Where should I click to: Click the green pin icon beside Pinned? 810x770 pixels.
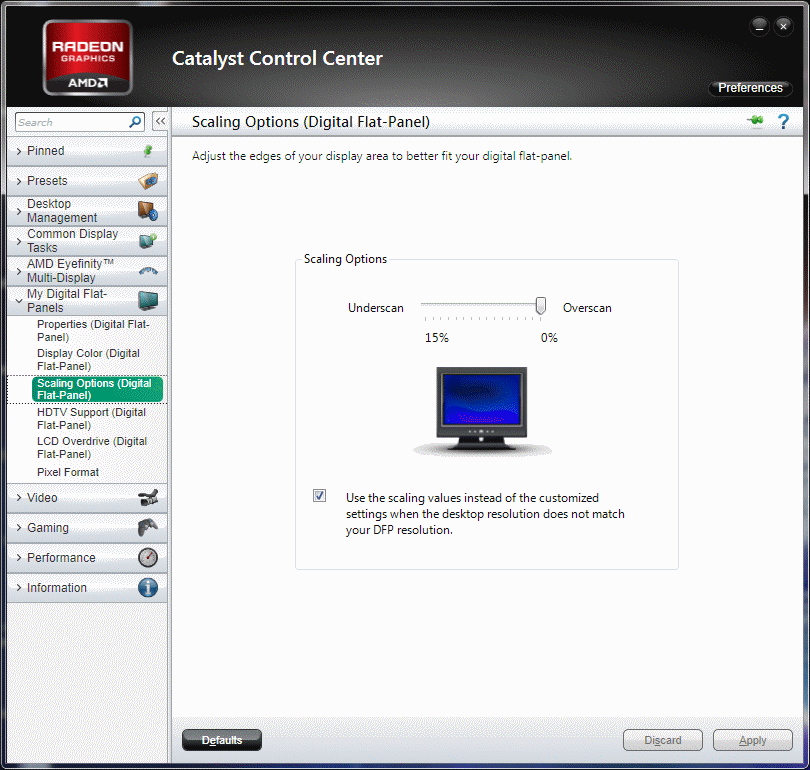point(148,151)
